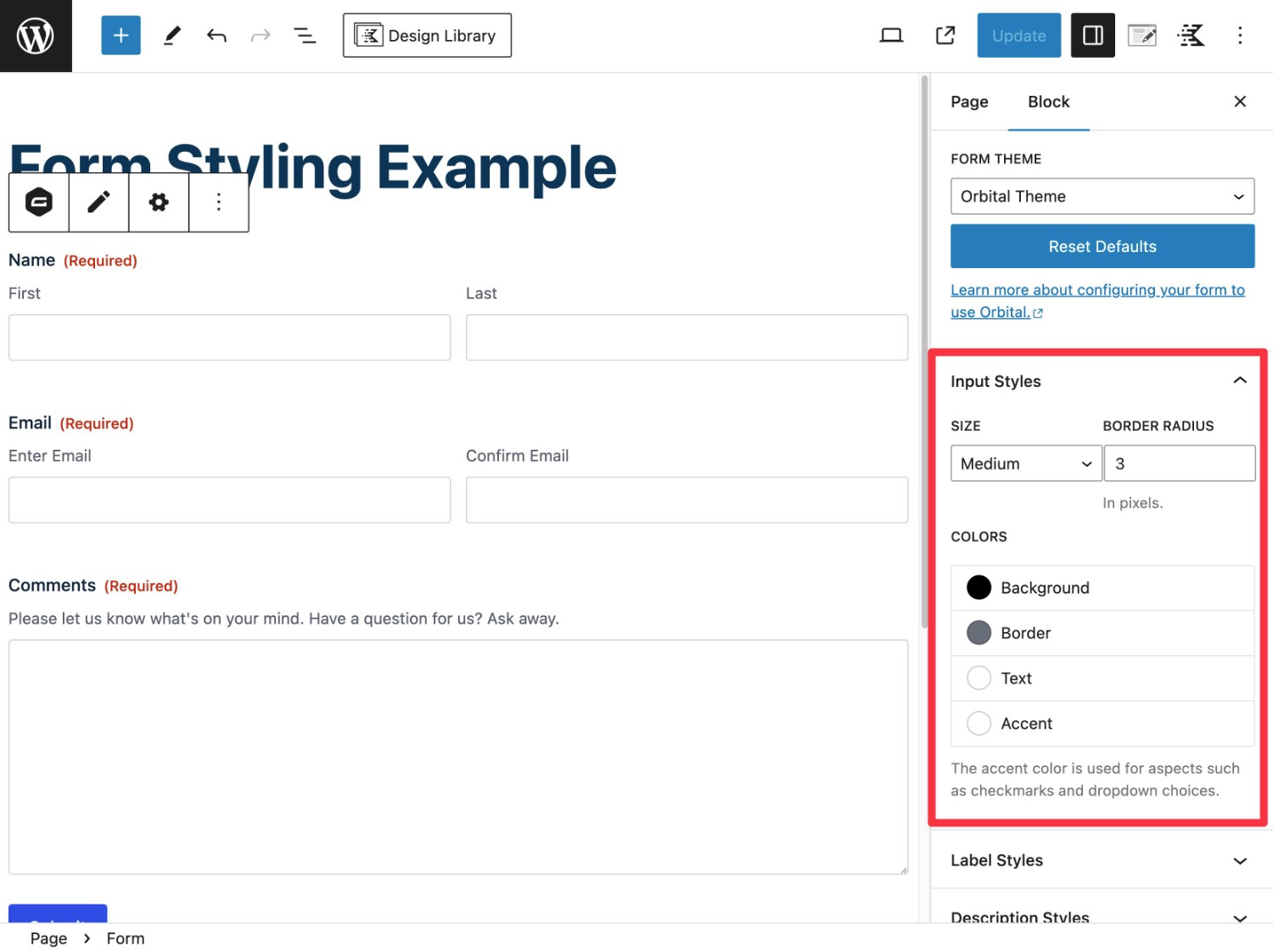Screen dimensions: 1273x952
Task: Click the form settings gear icon
Action: (x=159, y=202)
